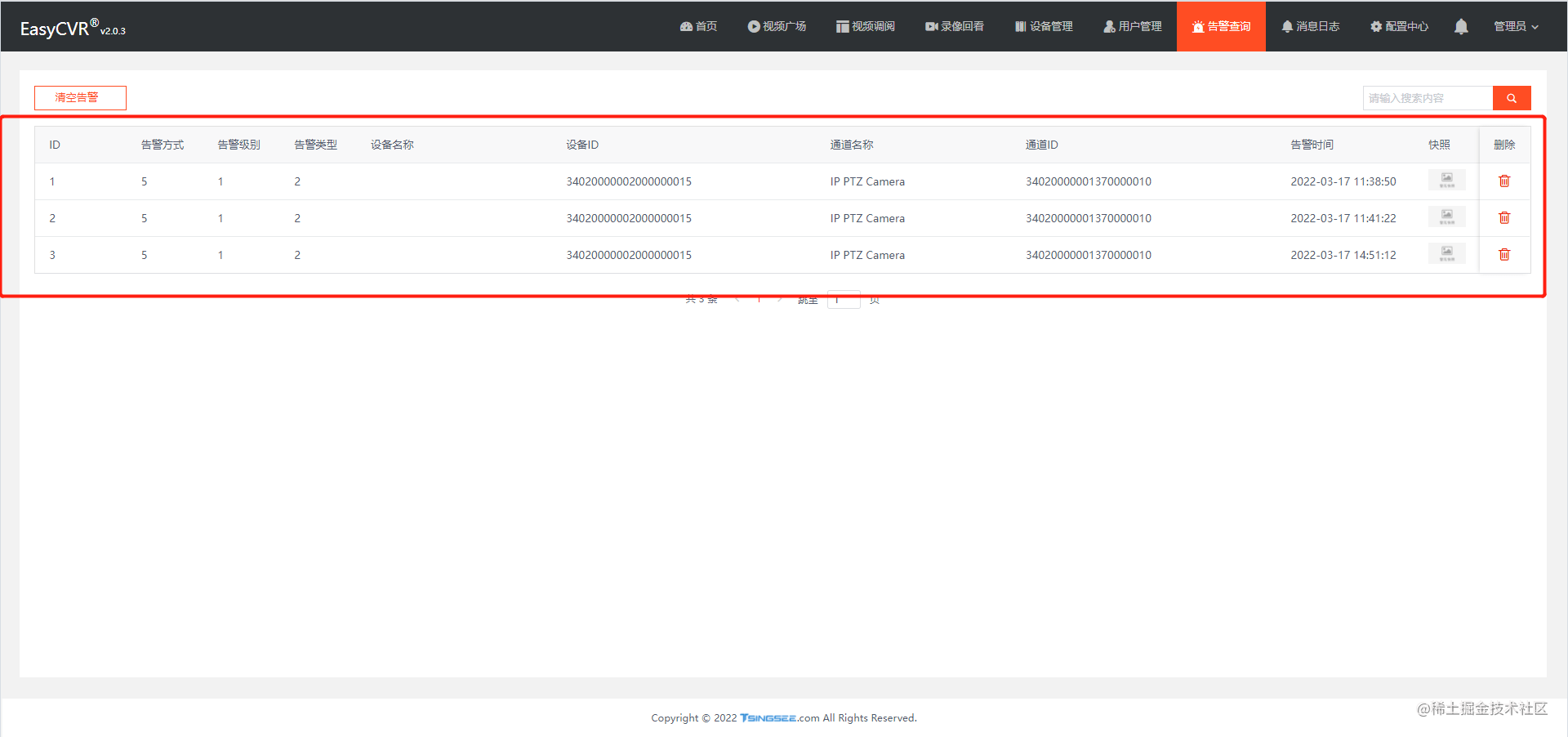Click the 告警级别 column header
The width and height of the screenshot is (1568, 737).
[x=238, y=145]
